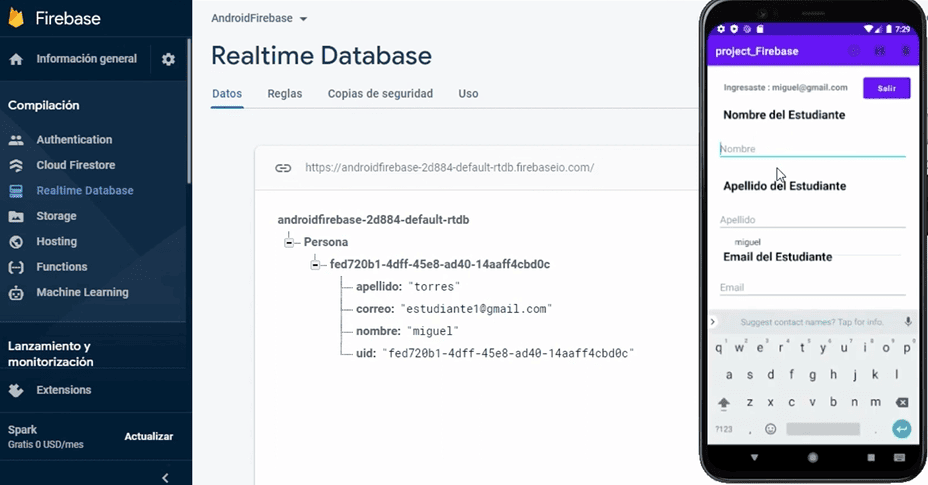This screenshot has width=928, height=485.
Task: Collapse the Persona tree node
Action: (289, 242)
